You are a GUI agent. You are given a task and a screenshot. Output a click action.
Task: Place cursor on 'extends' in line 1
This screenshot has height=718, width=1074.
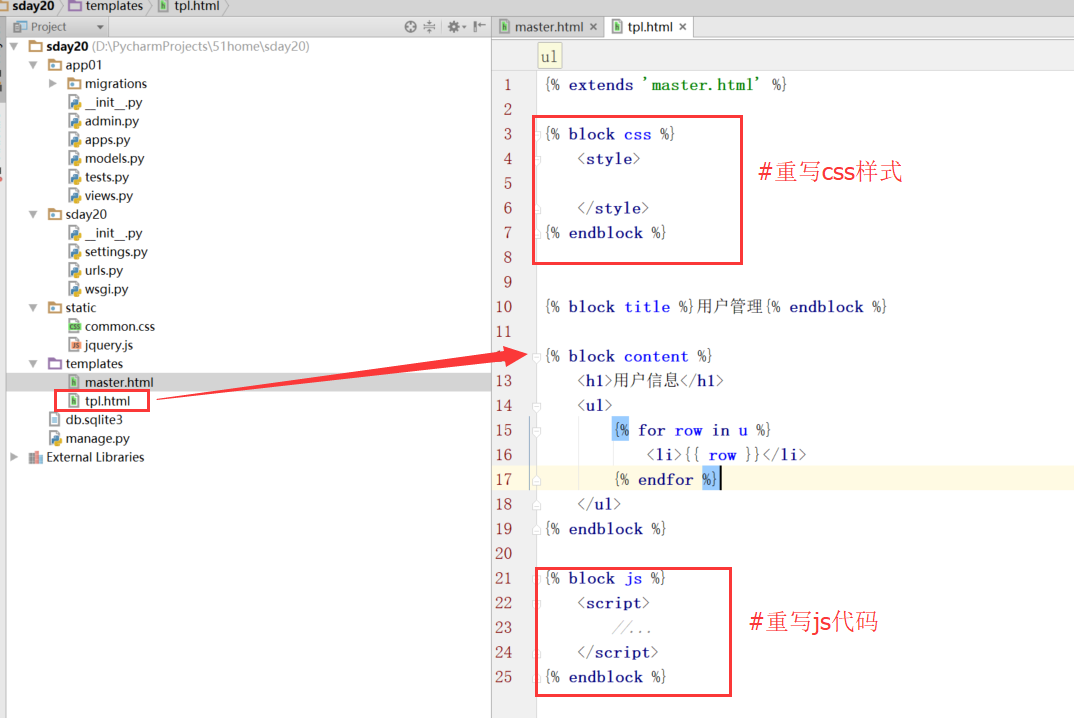(x=601, y=84)
